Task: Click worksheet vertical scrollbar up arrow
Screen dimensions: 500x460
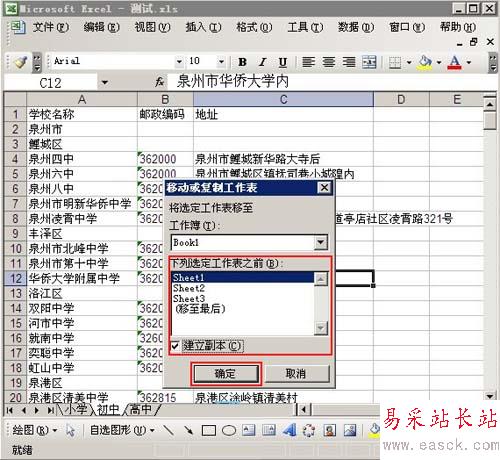Action: pos(489,104)
